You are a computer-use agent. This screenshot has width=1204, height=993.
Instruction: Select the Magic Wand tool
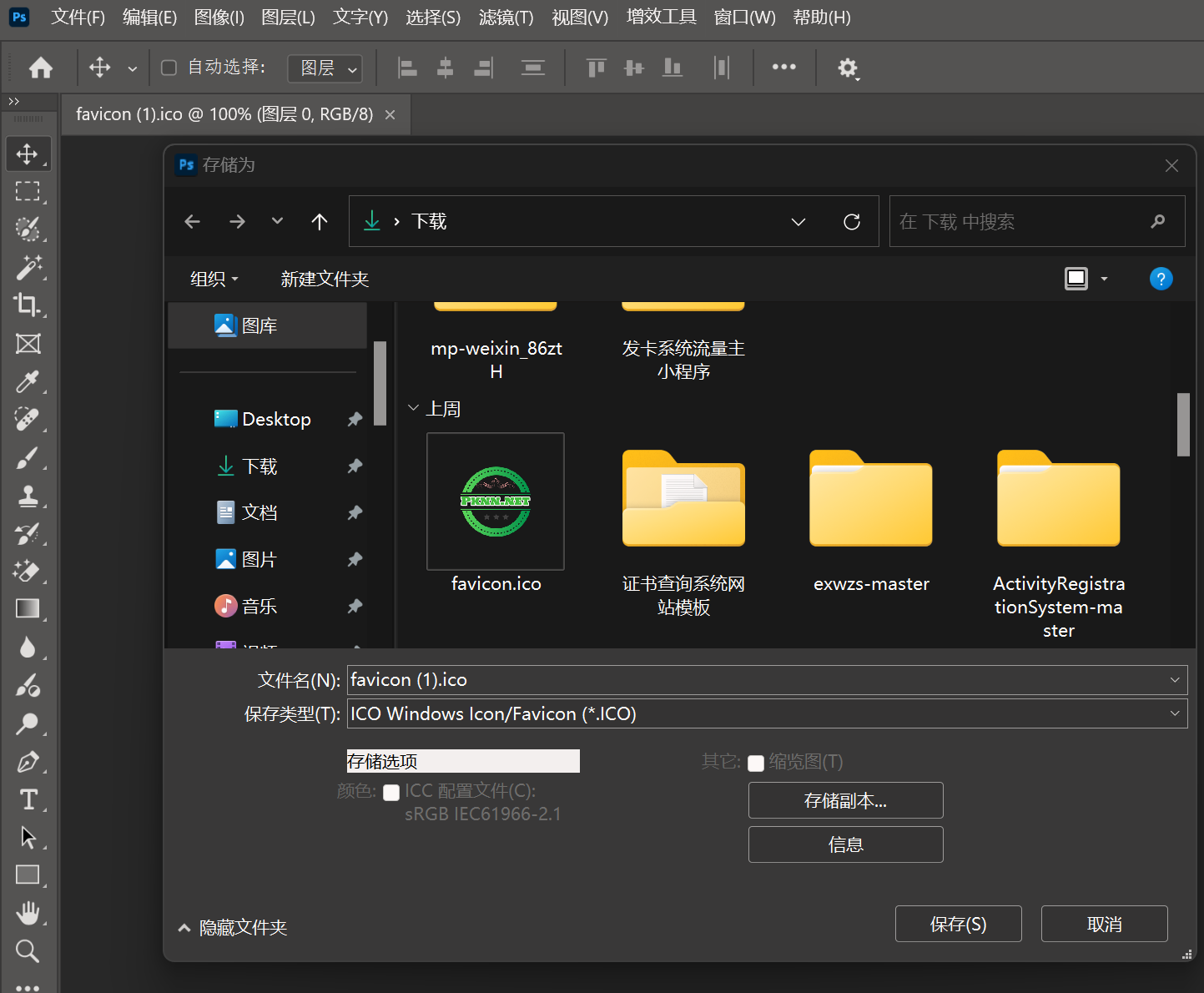point(28,268)
